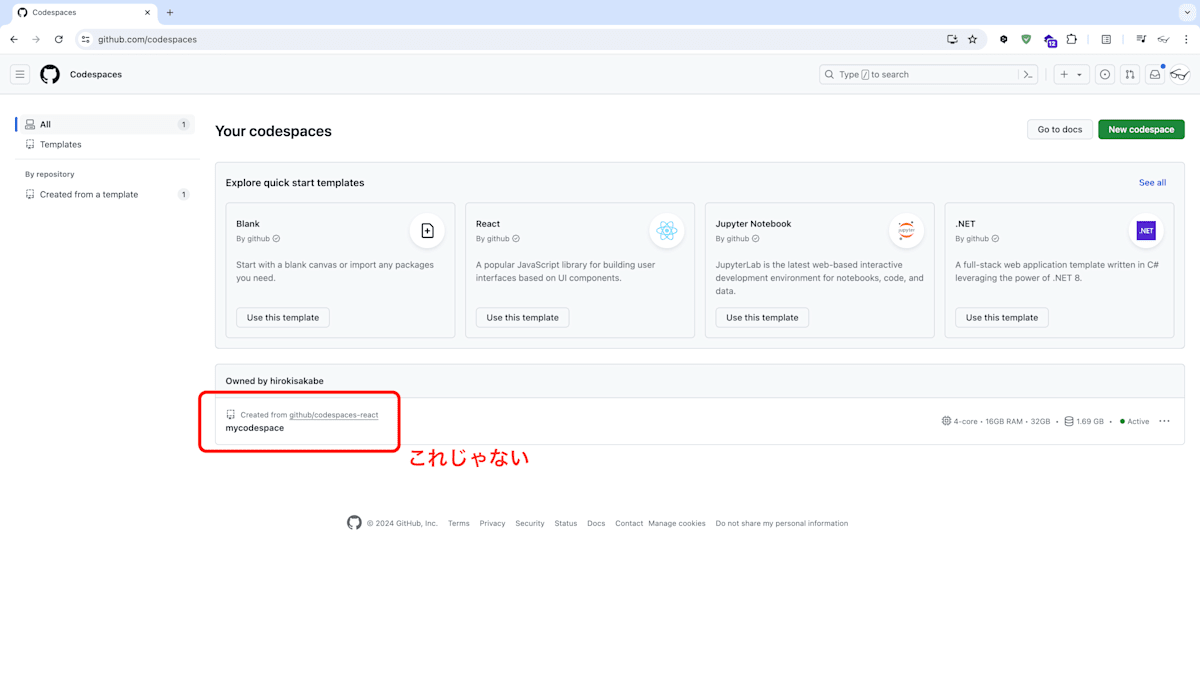
Task: Open the Pull requests icon in header
Action: pos(1130,74)
